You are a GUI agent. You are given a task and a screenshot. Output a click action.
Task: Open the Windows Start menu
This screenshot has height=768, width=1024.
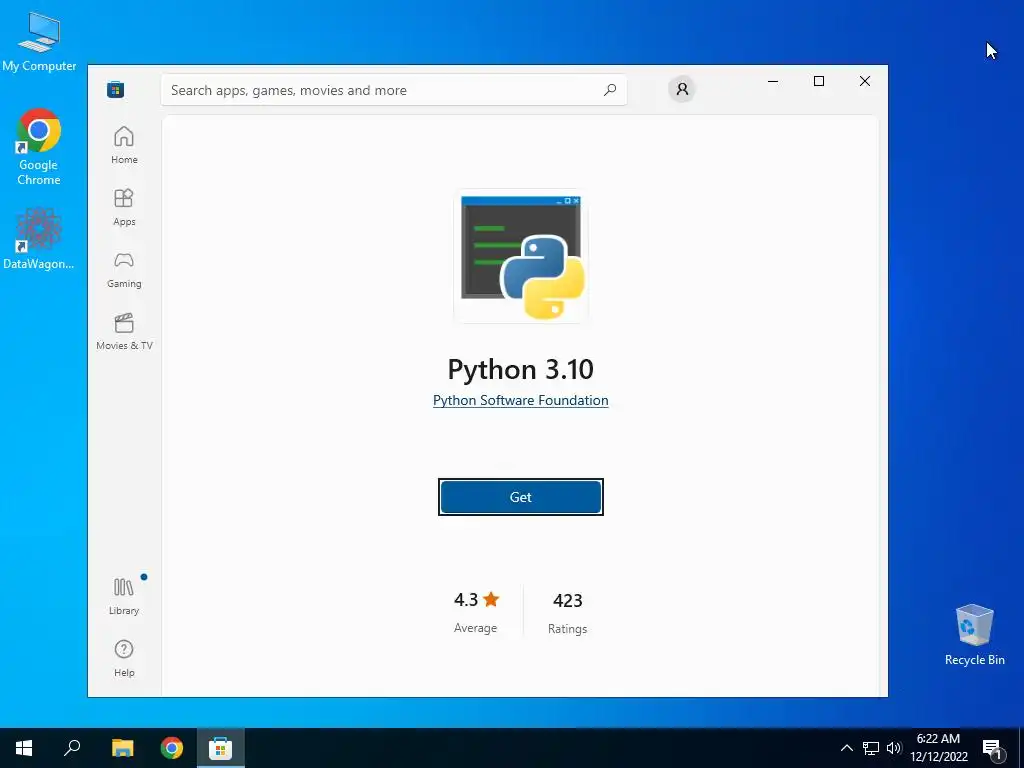click(x=24, y=748)
